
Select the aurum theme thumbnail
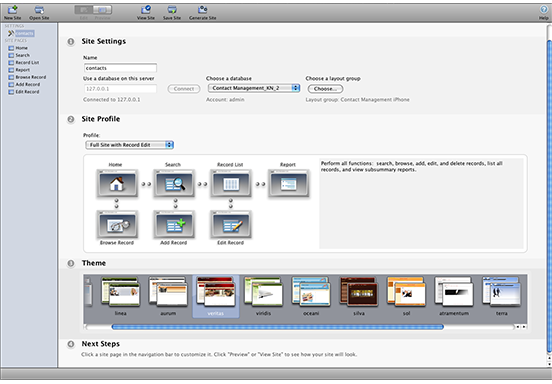pos(168,292)
